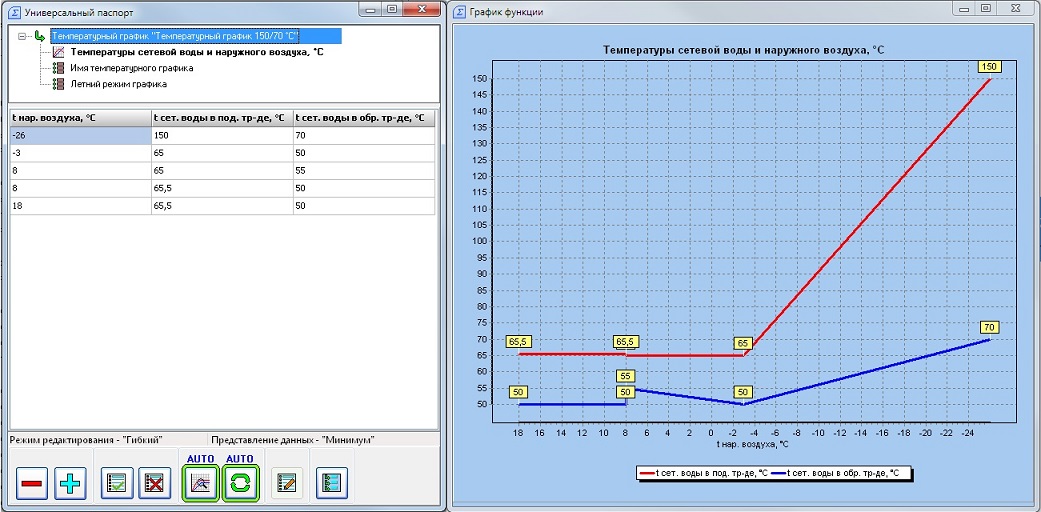
Task: Click the red minus delete-row button
Action: [31, 483]
